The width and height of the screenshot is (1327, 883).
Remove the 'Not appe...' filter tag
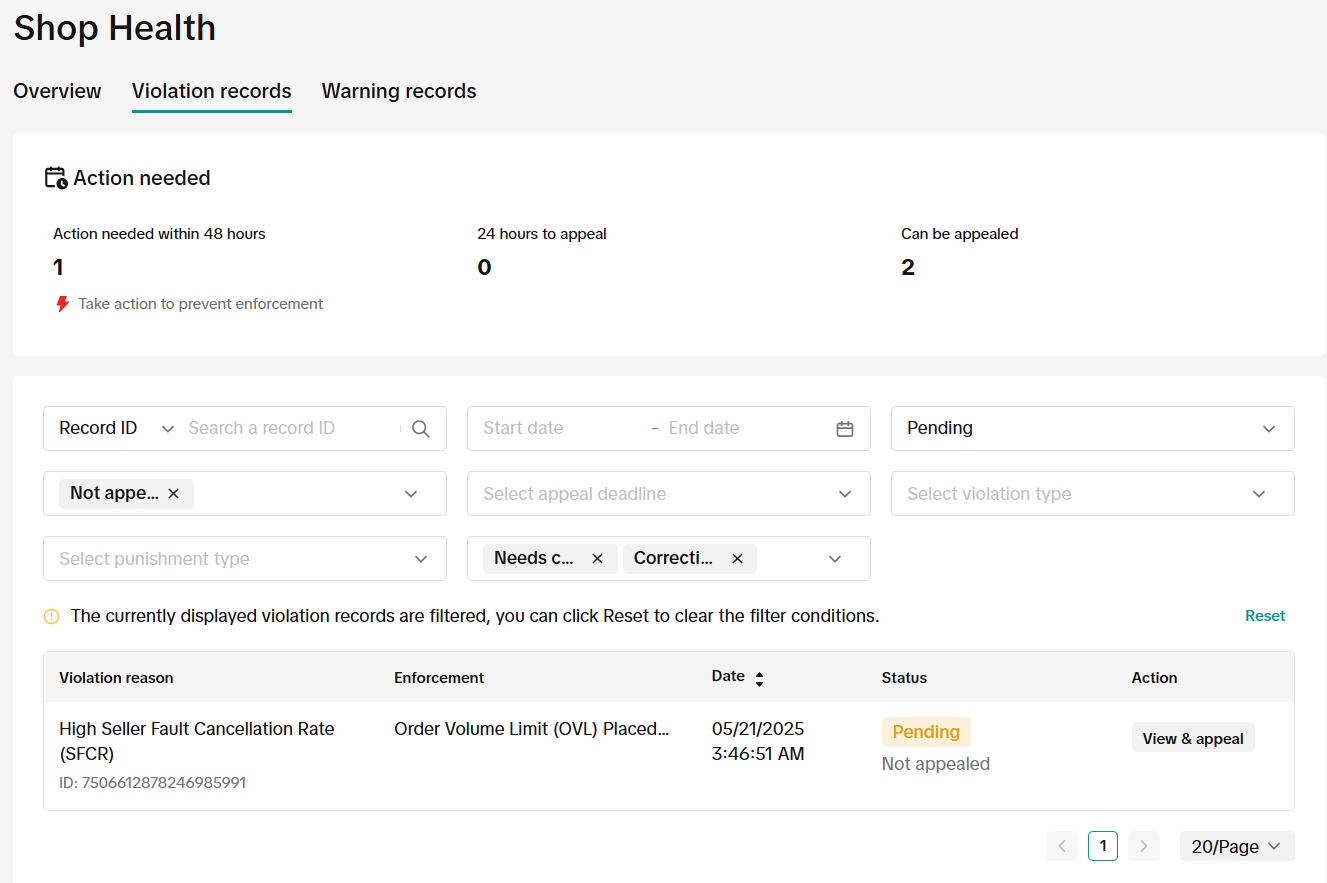pos(174,494)
